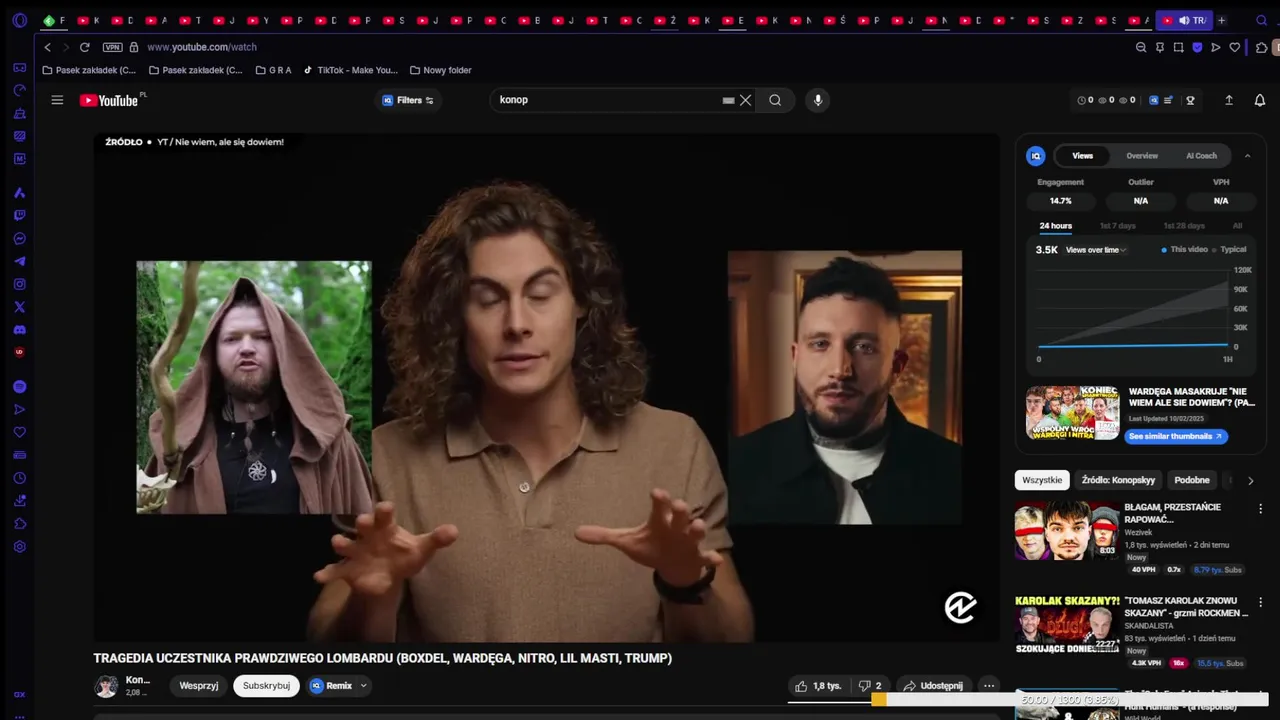Open X (Twitter) in the Opera sidebar
Screen dimensions: 1280x720
pos(19,307)
